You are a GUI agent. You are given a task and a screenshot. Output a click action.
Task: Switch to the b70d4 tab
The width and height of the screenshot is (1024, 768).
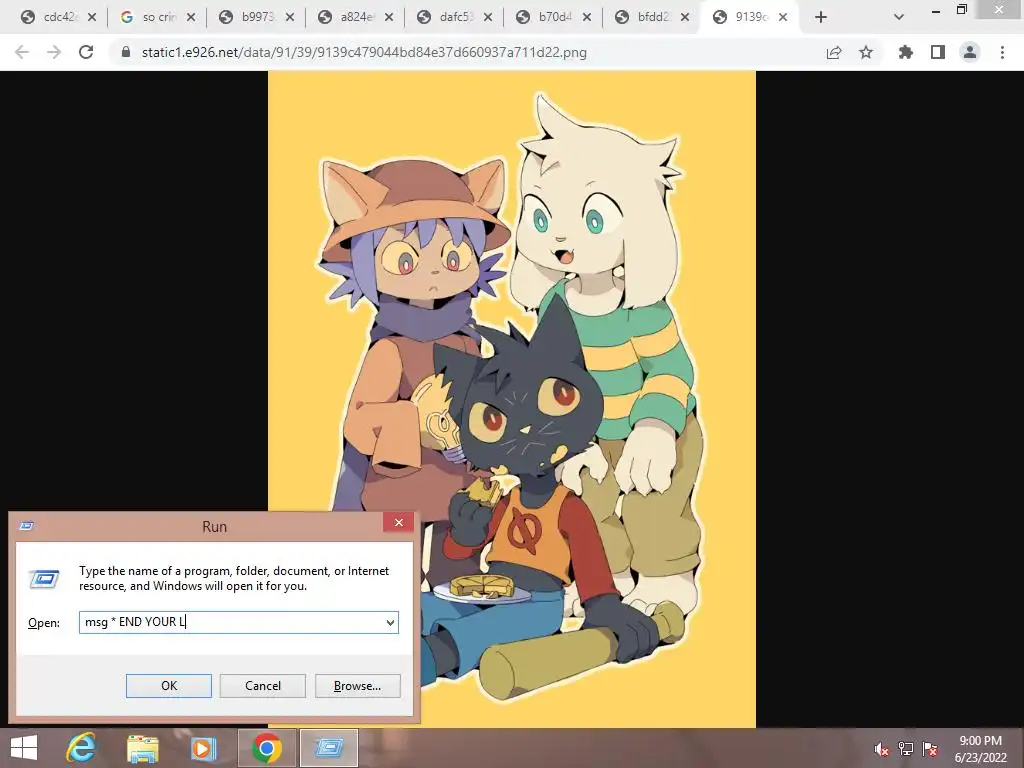pos(545,17)
